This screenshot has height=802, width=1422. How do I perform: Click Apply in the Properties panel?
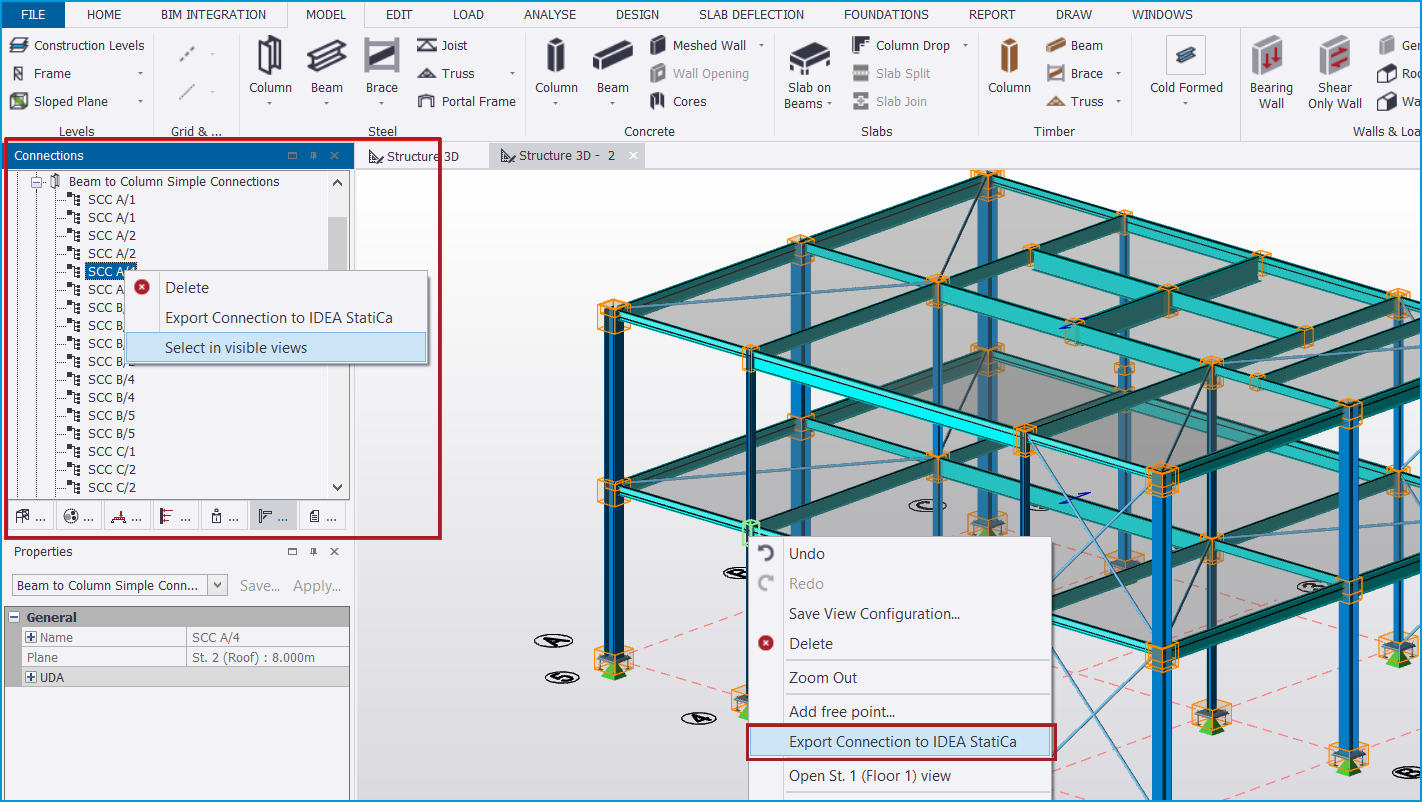[x=317, y=586]
